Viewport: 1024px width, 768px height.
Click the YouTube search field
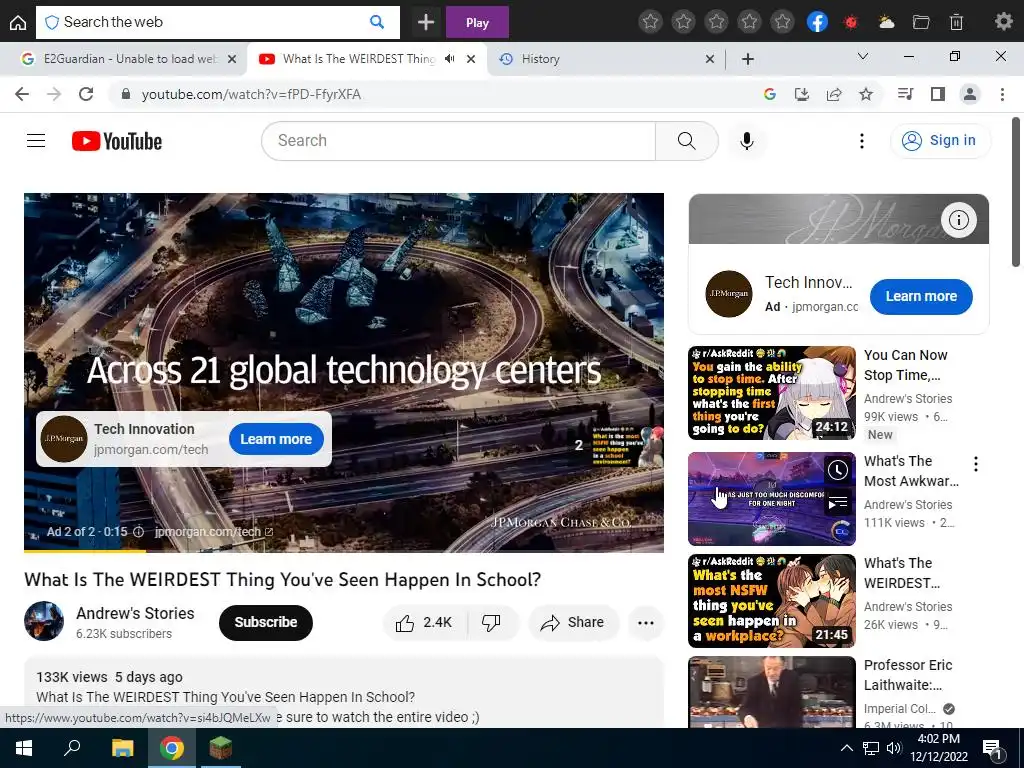[x=458, y=140]
